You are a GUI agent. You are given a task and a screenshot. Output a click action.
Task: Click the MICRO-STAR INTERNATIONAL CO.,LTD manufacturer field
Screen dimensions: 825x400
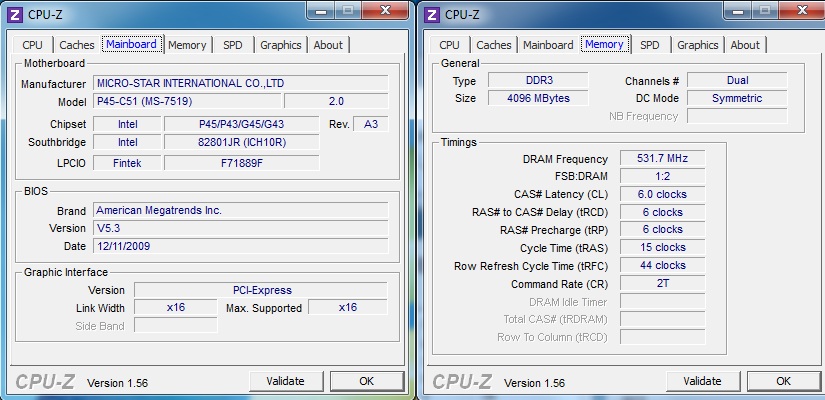tap(240, 83)
